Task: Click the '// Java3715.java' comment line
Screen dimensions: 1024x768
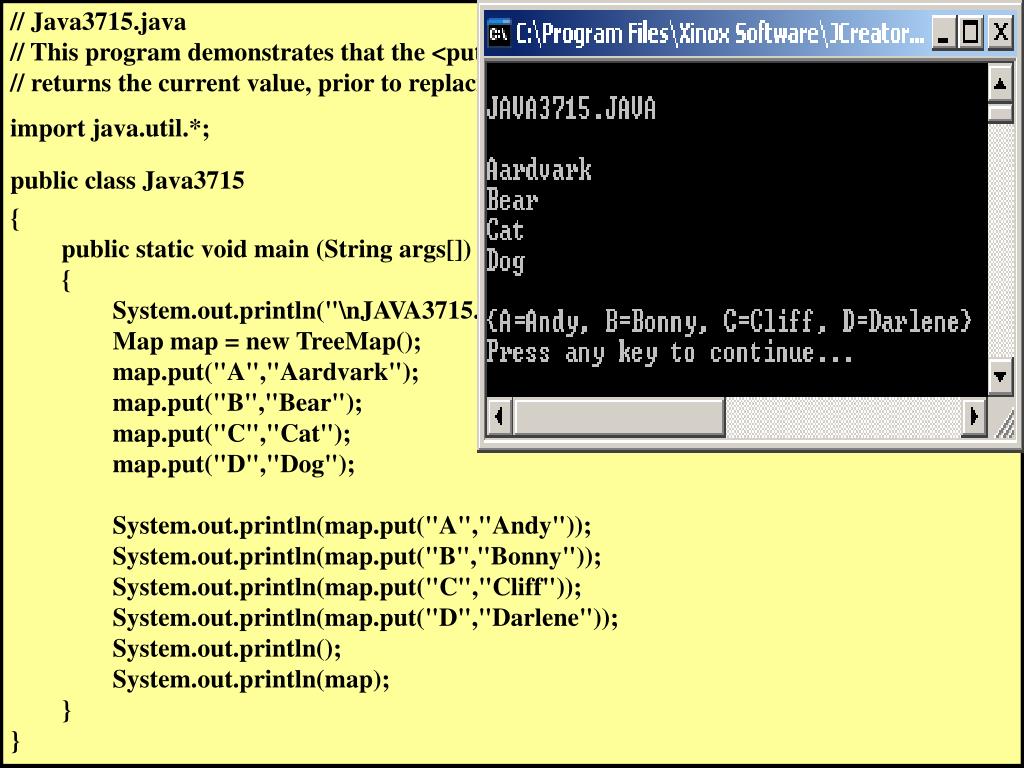Action: click(98, 22)
